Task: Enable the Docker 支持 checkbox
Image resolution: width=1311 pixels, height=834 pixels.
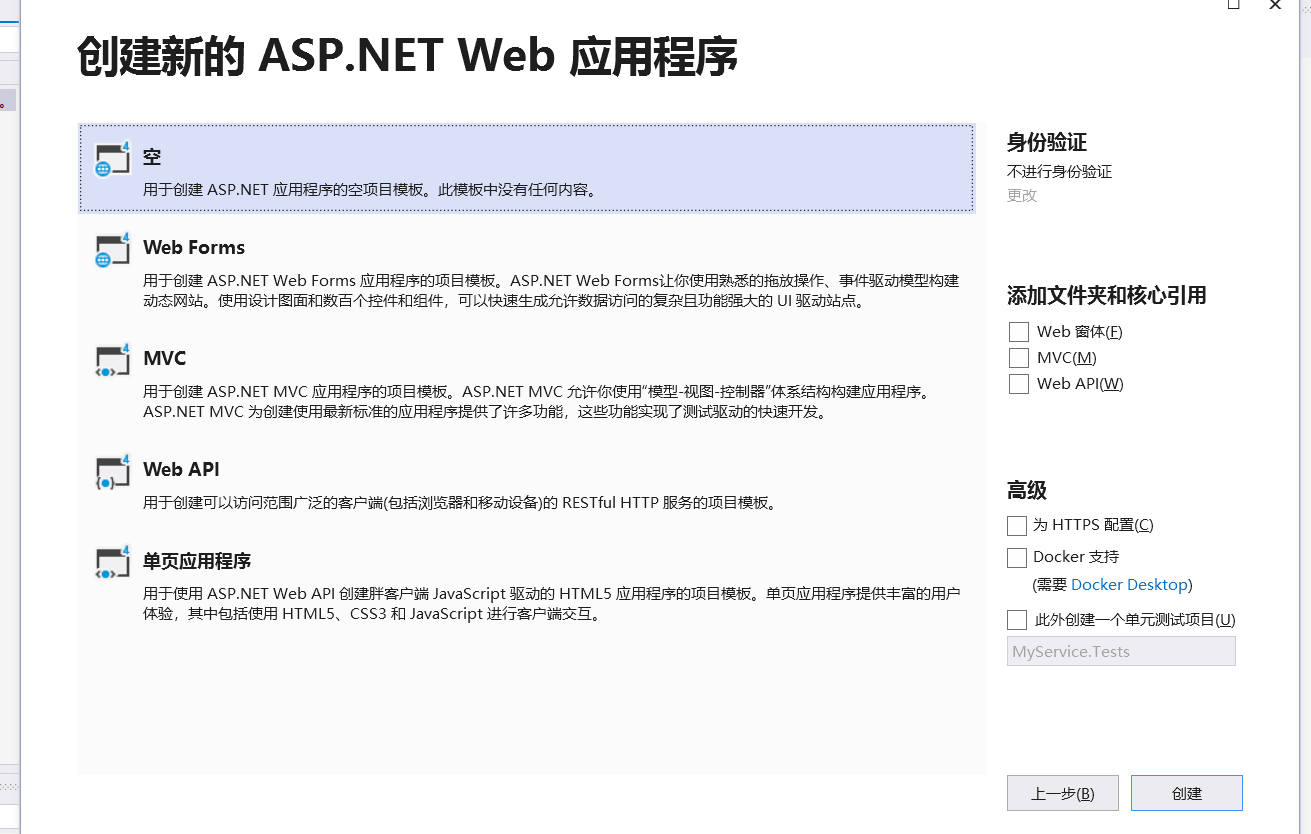Action: [1017, 557]
